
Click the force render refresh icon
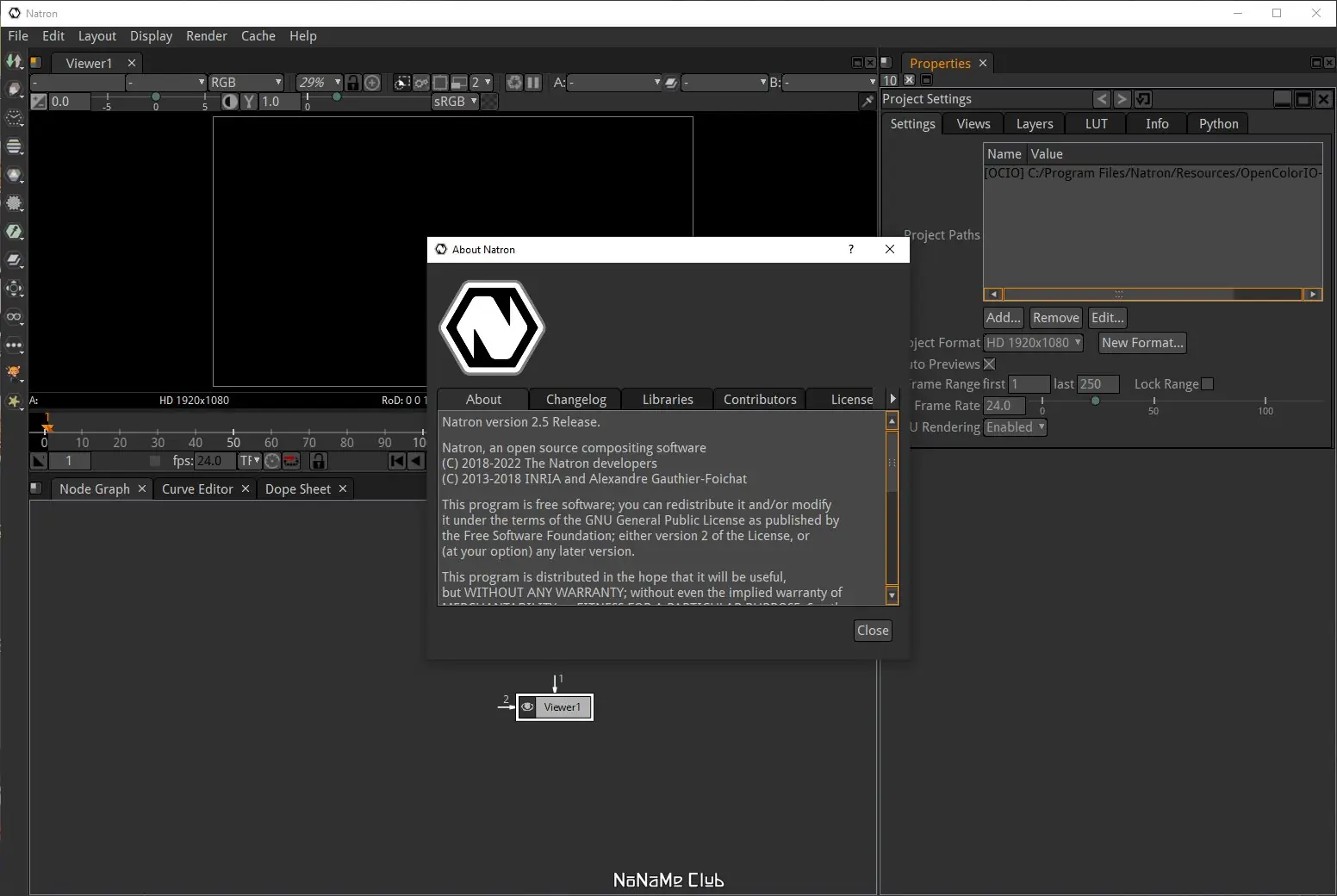pyautogui.click(x=514, y=83)
